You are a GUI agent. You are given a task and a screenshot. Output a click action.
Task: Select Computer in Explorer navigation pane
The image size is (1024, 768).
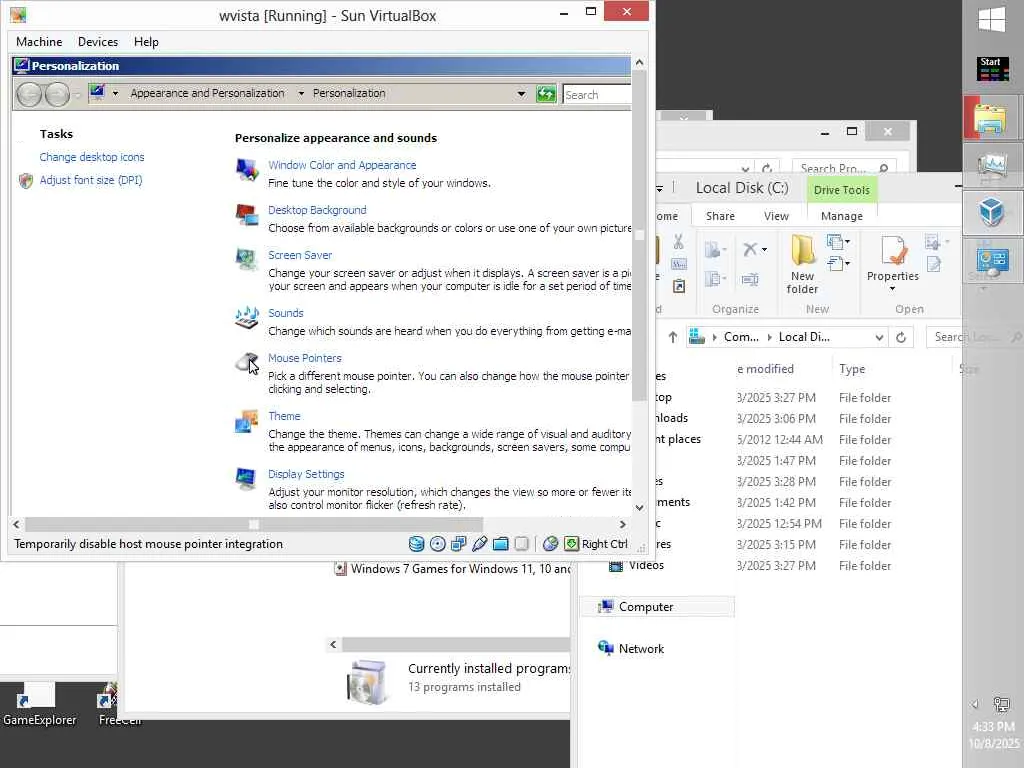pos(658,607)
